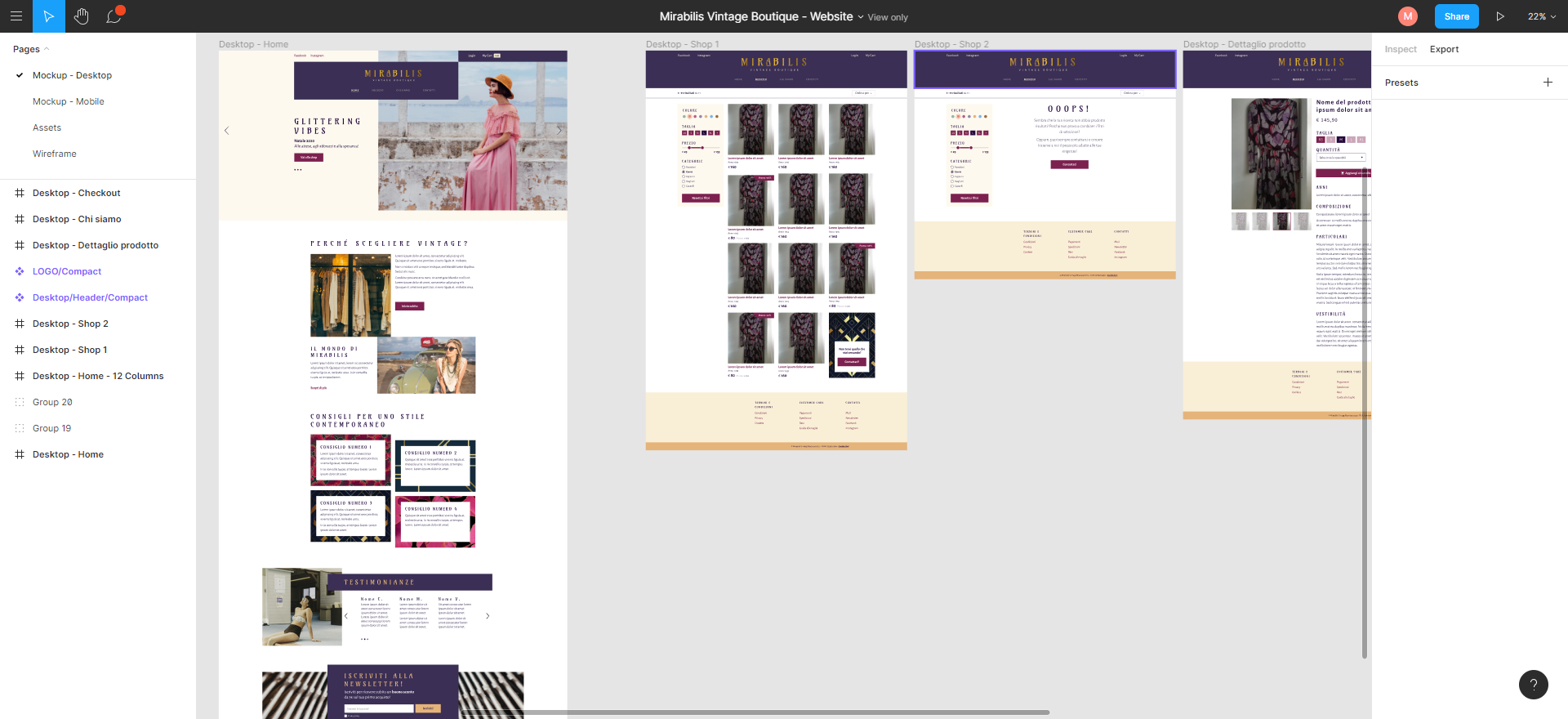Open the 22% zoom dropdown
Image resolution: width=1568 pixels, height=719 pixels.
click(x=1541, y=16)
